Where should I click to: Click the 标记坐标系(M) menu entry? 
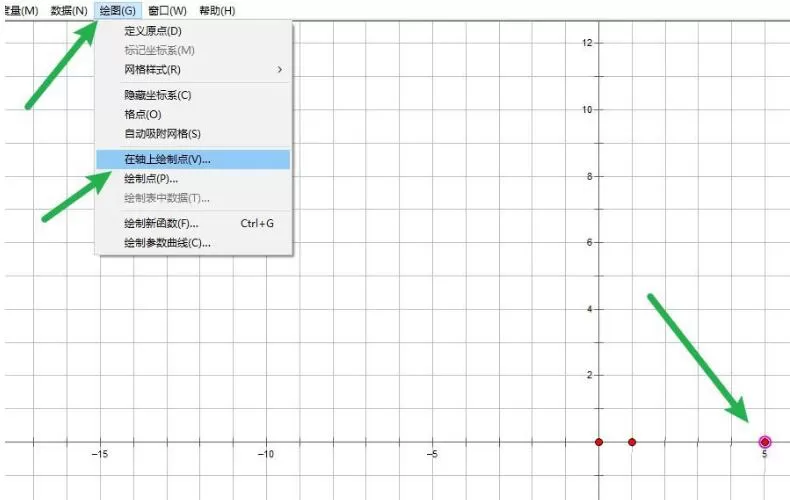pyautogui.click(x=193, y=50)
